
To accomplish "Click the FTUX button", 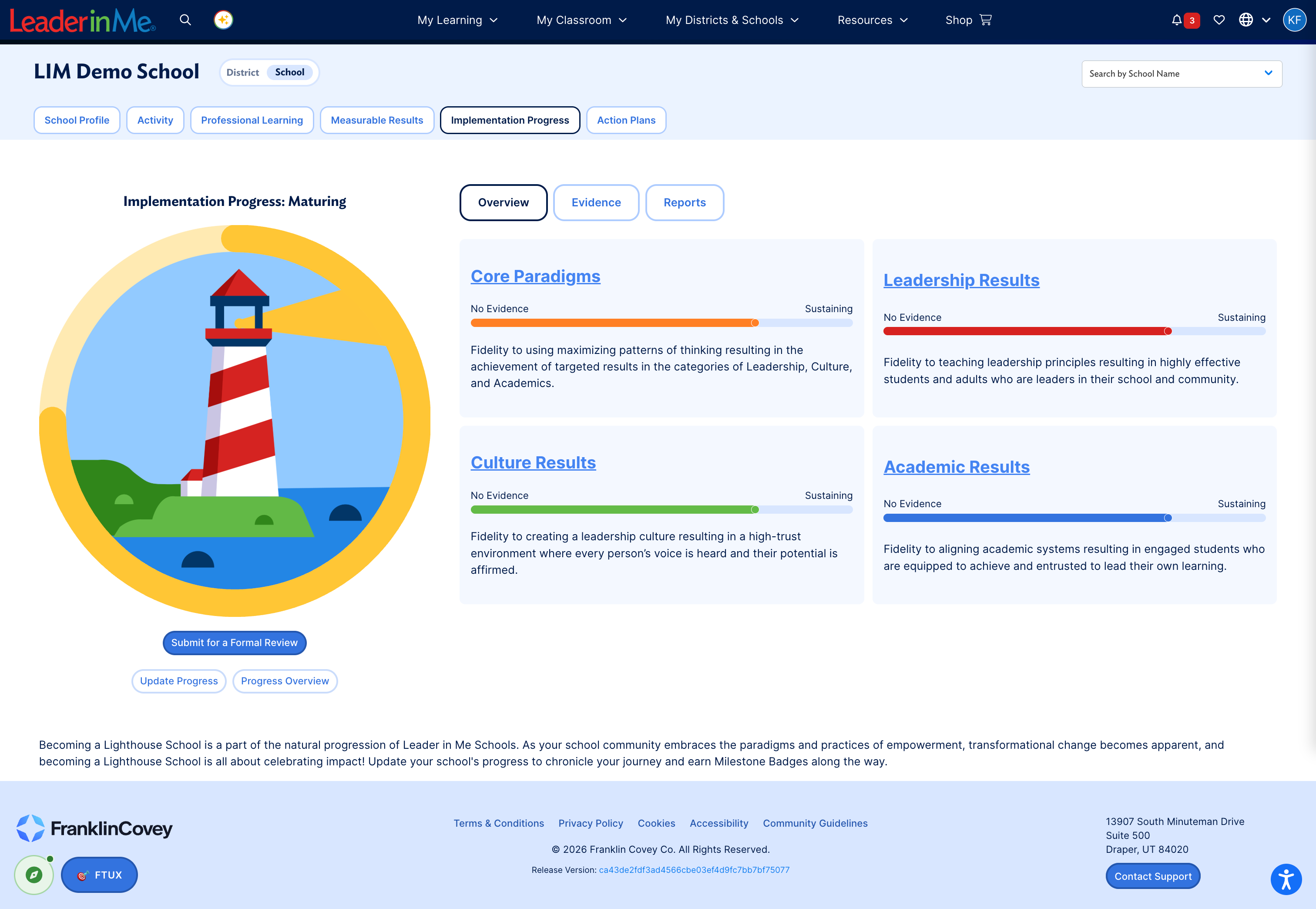I will [99, 874].
